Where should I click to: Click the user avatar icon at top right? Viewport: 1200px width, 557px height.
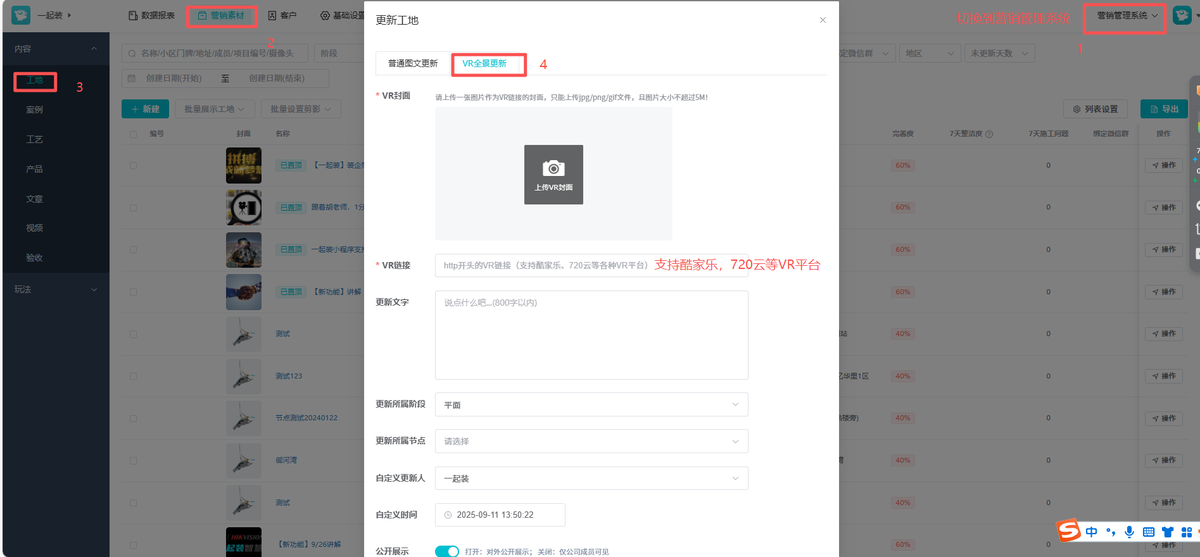1185,15
